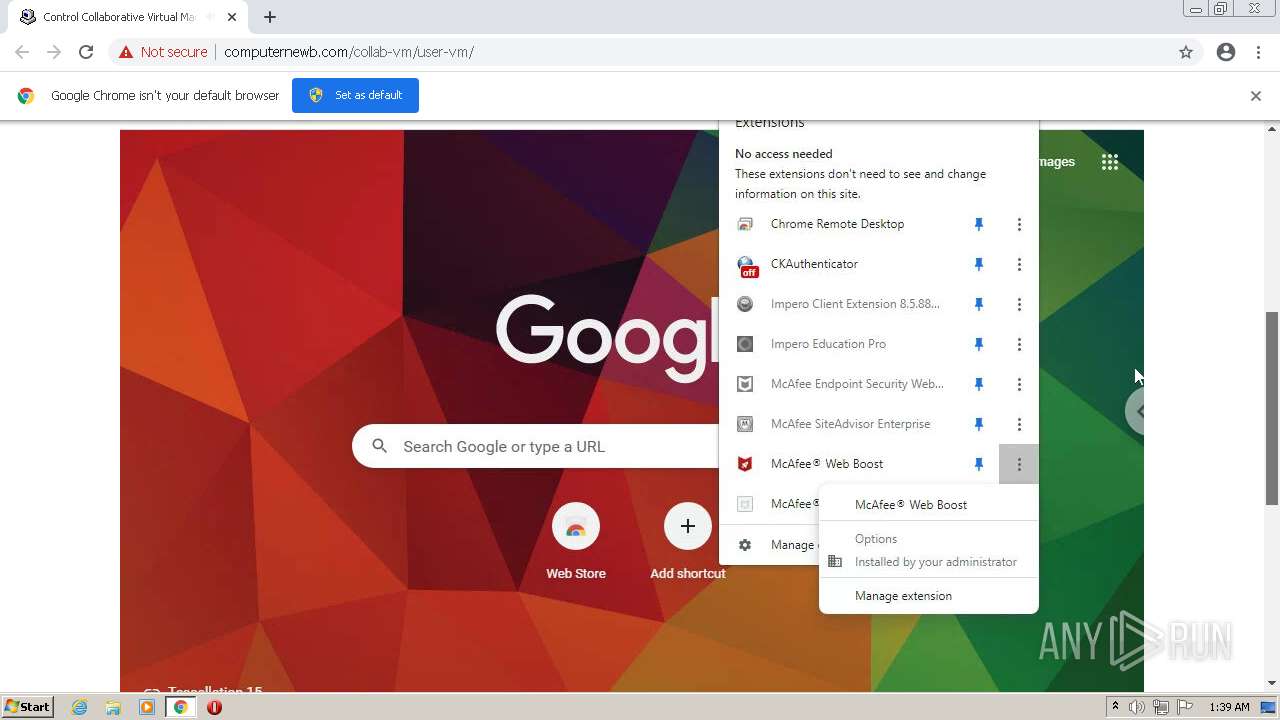1280x720 pixels.
Task: Click the Chrome Remote Desktop extension icon
Action: pos(745,224)
